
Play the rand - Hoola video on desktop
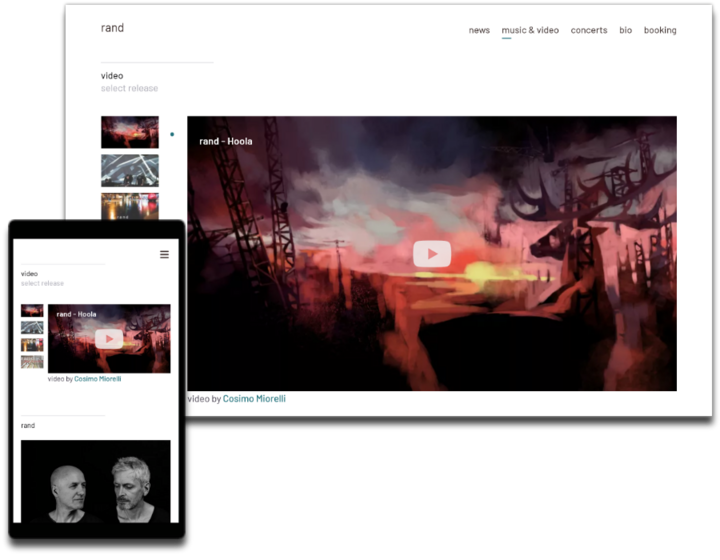click(432, 254)
